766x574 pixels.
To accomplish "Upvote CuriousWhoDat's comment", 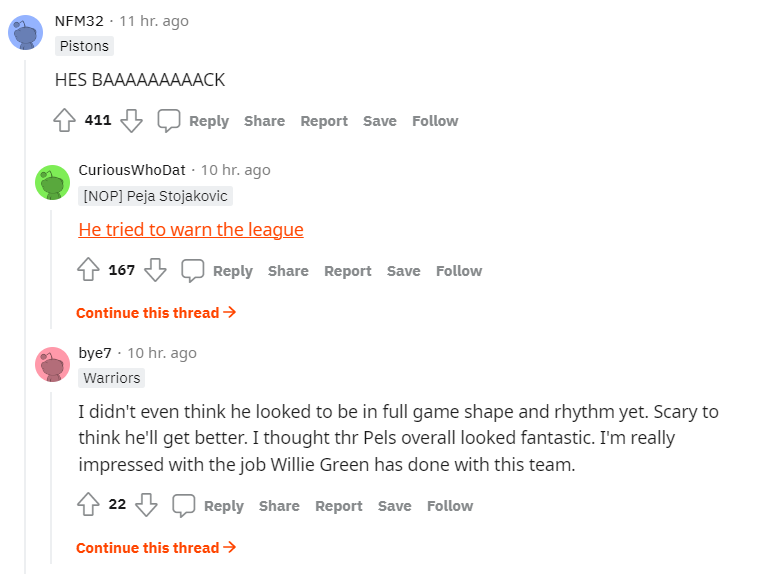I will pyautogui.click(x=89, y=271).
